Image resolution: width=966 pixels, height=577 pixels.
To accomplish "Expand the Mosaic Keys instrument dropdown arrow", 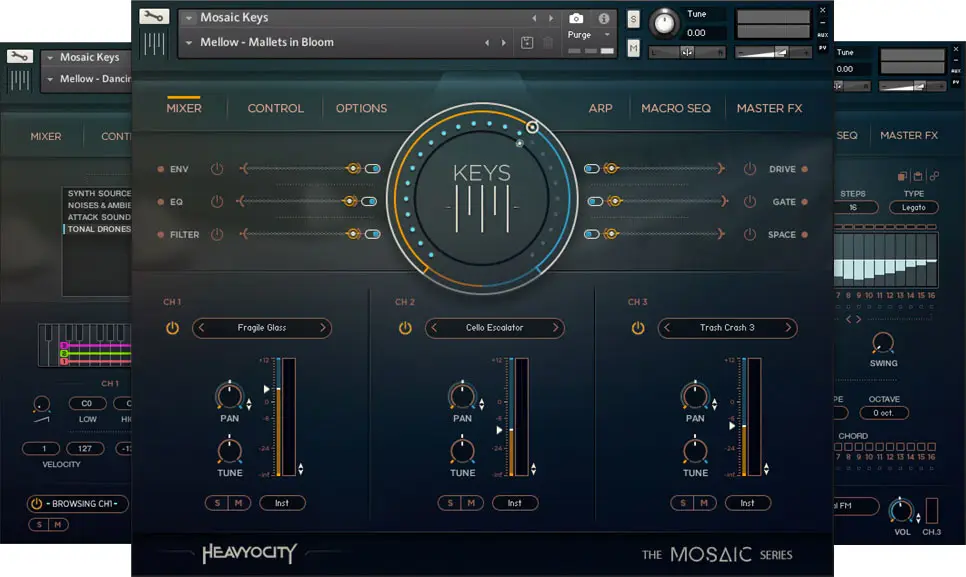I will pos(189,18).
